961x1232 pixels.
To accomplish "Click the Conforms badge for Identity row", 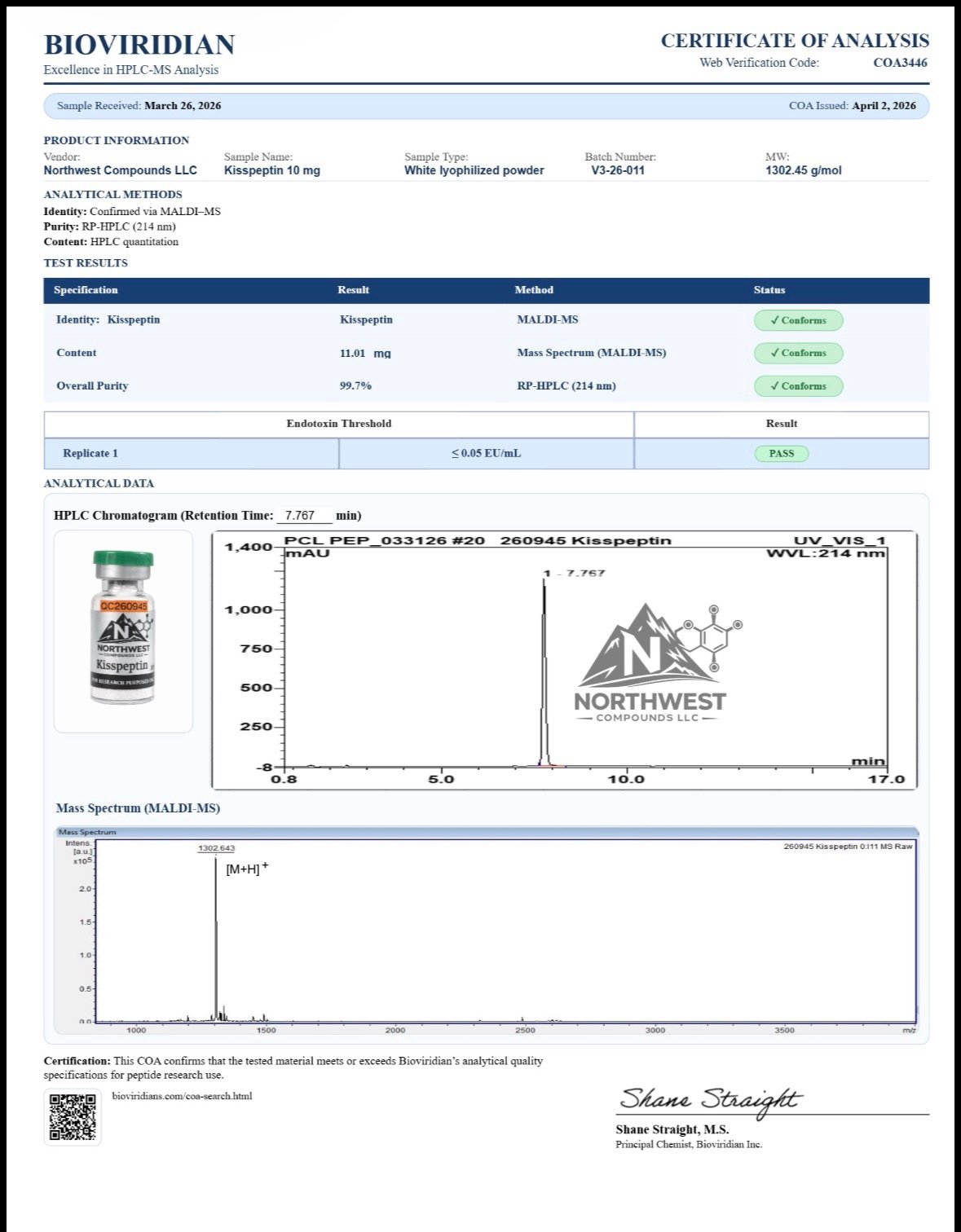I will click(798, 320).
